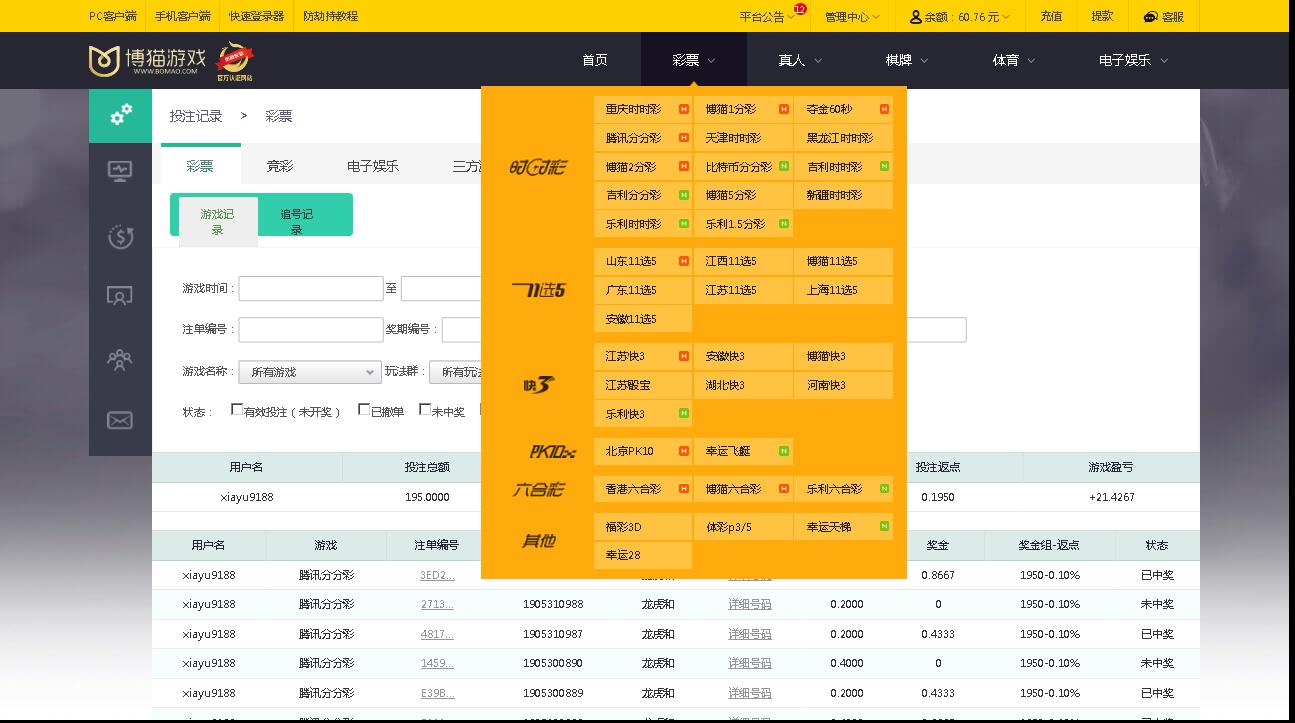Click the 游戏时间 start date field
Image resolution: width=1295 pixels, height=723 pixels.
click(311, 288)
